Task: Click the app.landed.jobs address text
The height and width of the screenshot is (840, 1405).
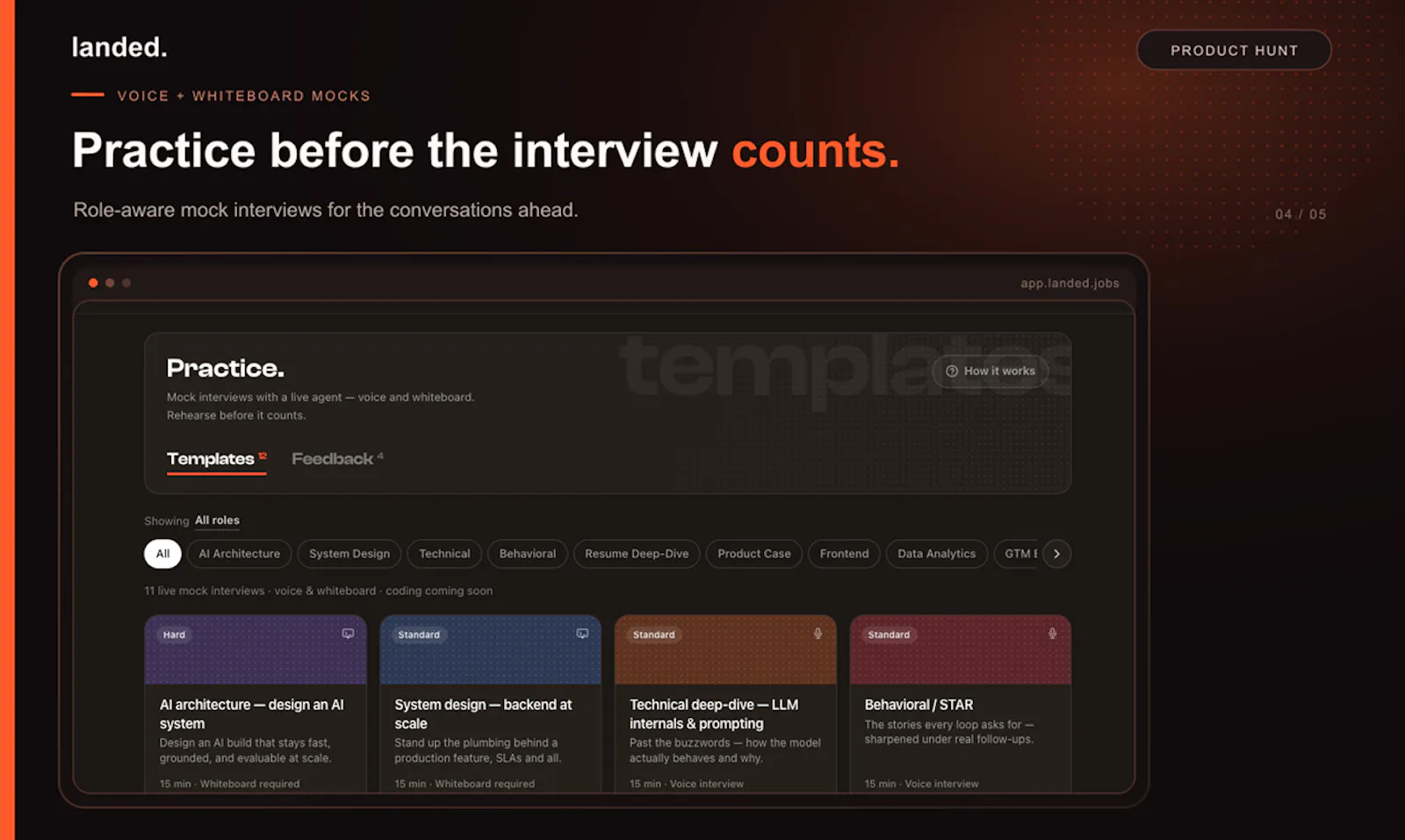Action: pos(1070,284)
